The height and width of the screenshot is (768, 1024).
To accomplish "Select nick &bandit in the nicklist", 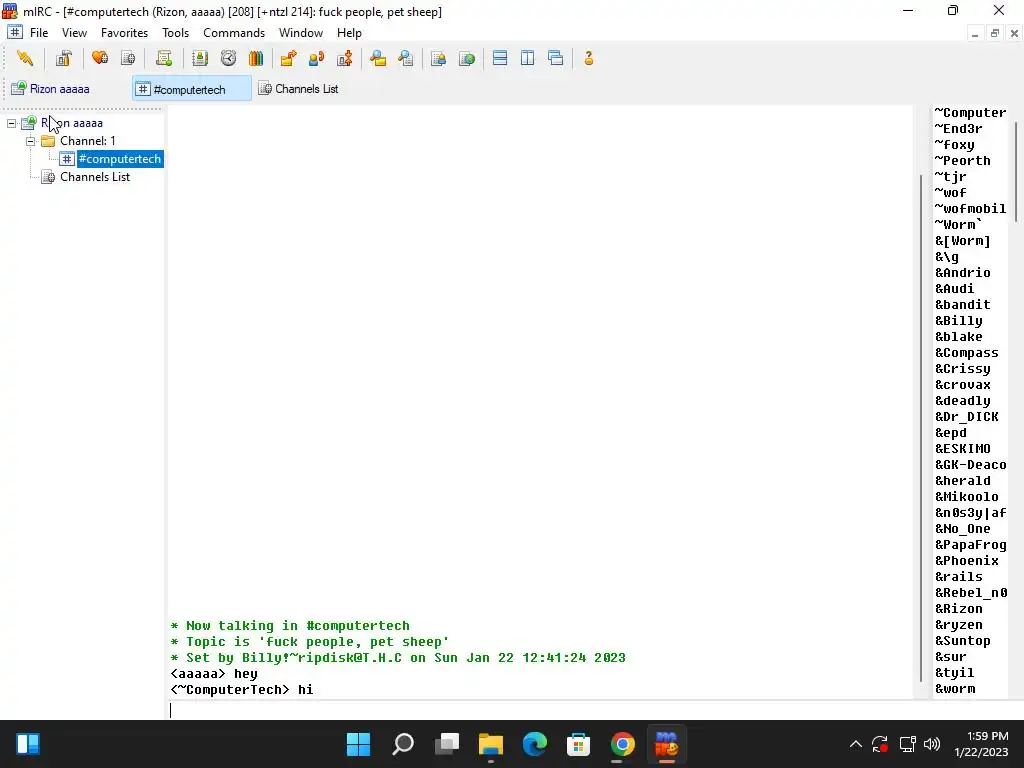I will coord(963,305).
